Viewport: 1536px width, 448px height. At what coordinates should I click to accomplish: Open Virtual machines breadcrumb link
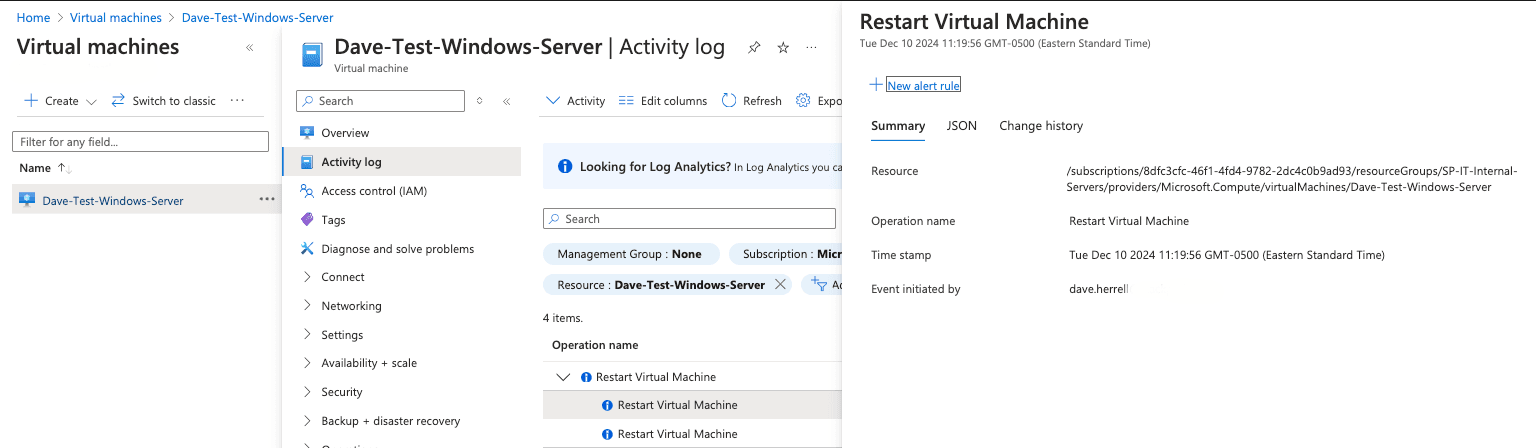tap(115, 18)
